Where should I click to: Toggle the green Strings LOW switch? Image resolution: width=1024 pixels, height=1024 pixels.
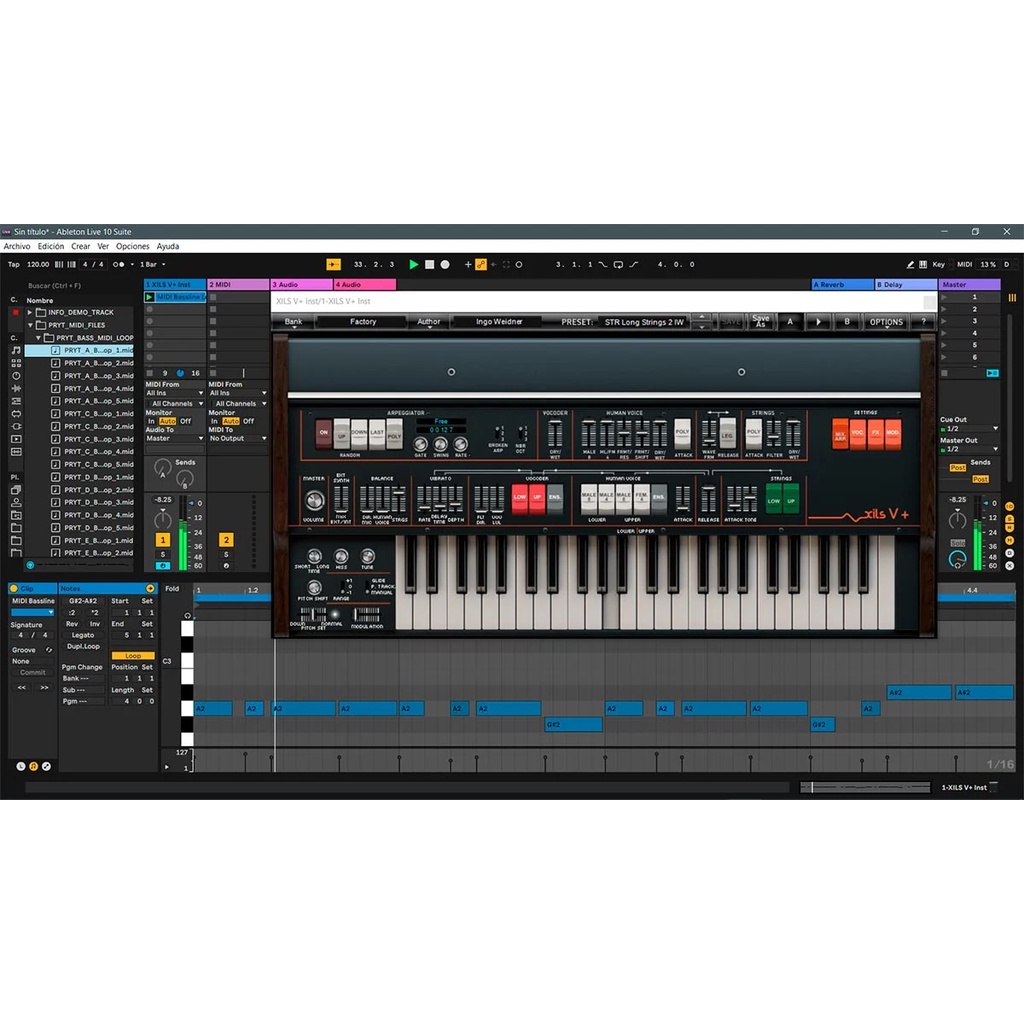(773, 500)
